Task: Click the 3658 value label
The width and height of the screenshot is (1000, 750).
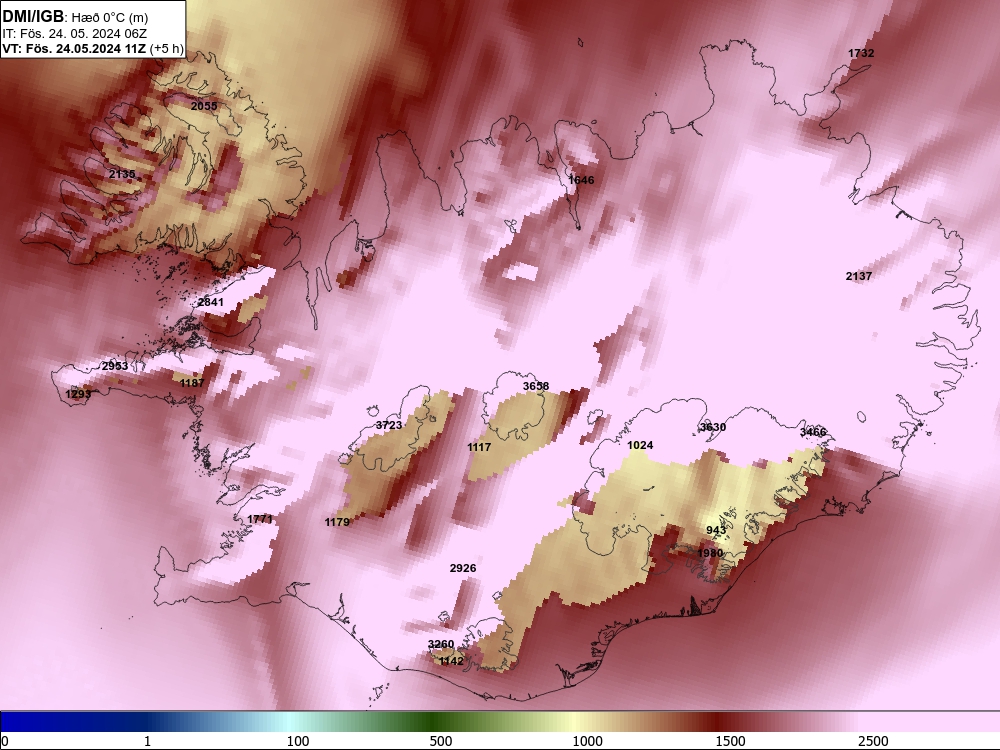Action: click(536, 386)
